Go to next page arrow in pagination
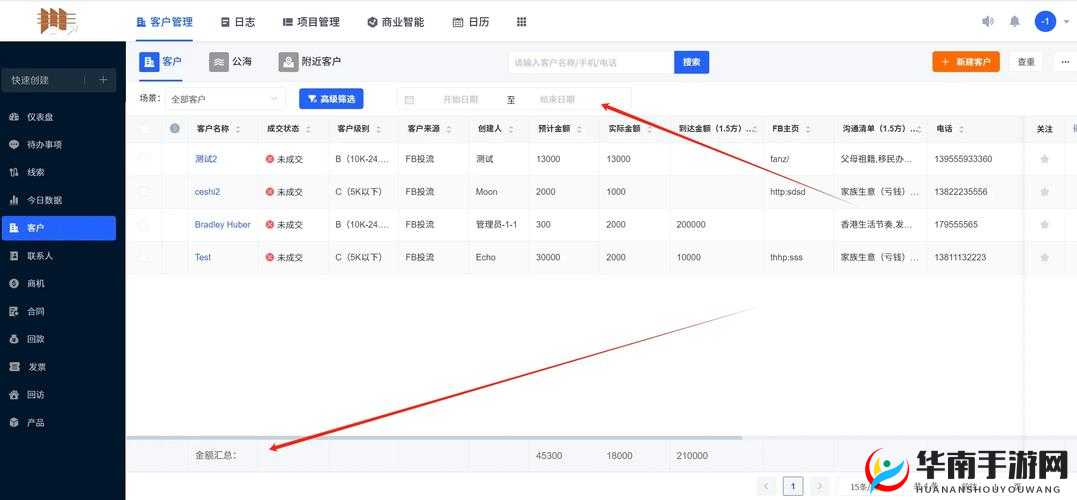Viewport: 1077px width, 500px height. (x=818, y=487)
